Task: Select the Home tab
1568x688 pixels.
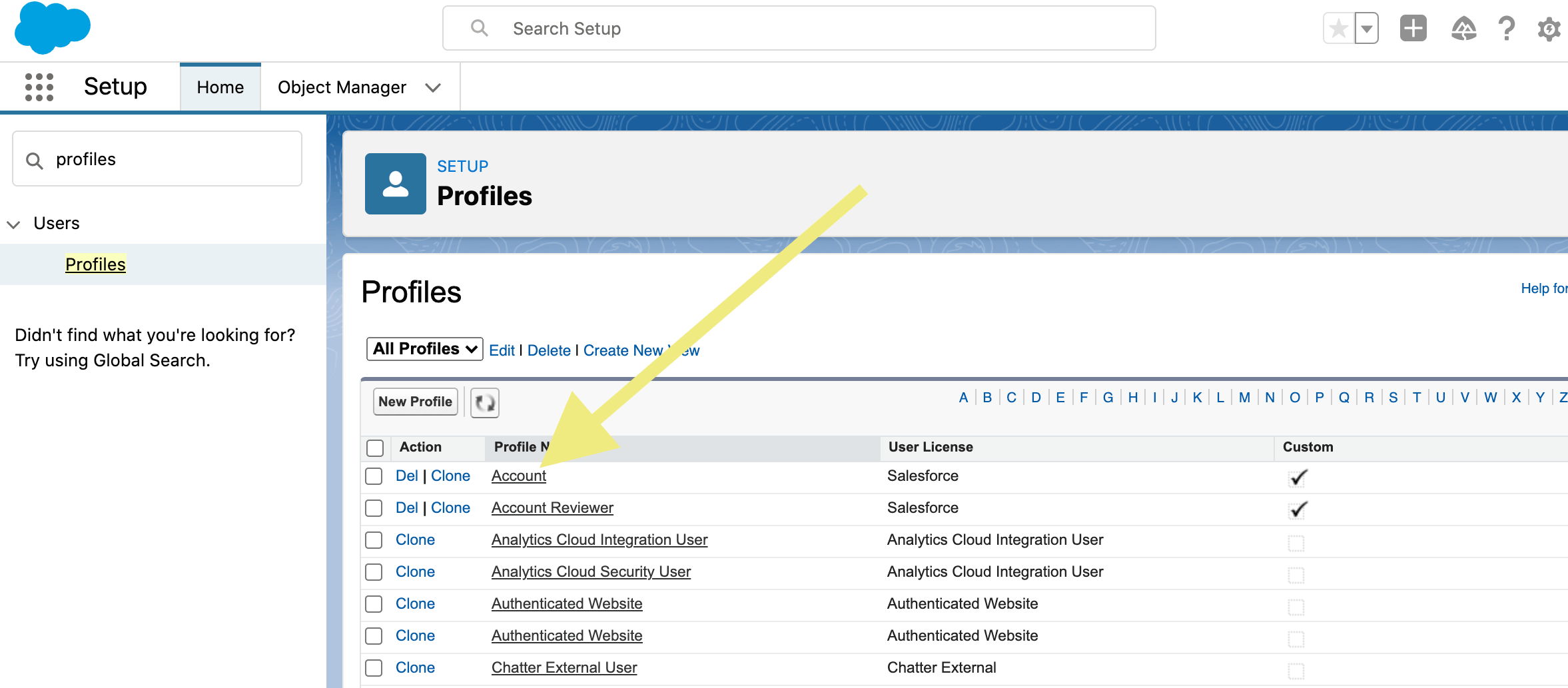Action: [220, 87]
